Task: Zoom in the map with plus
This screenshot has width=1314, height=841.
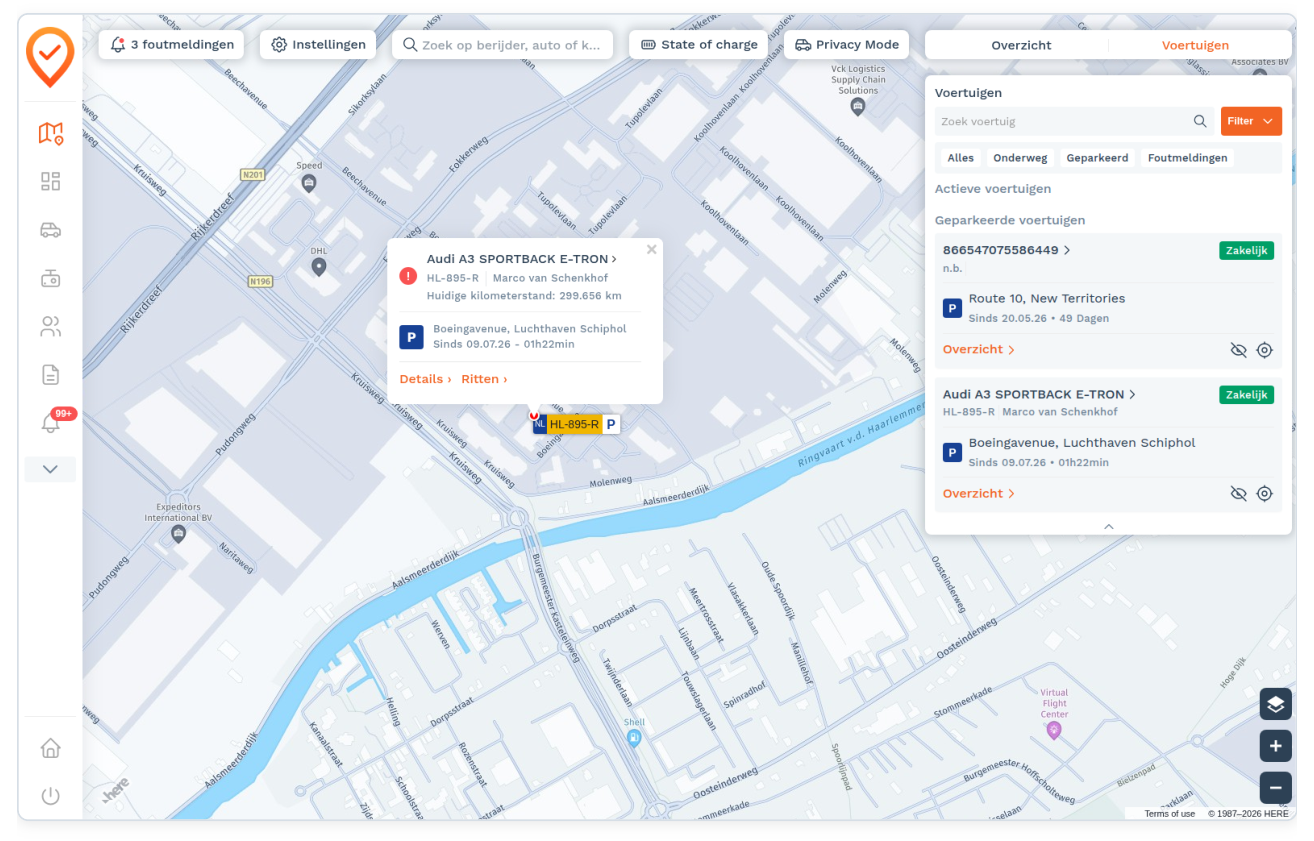Action: point(1275,746)
